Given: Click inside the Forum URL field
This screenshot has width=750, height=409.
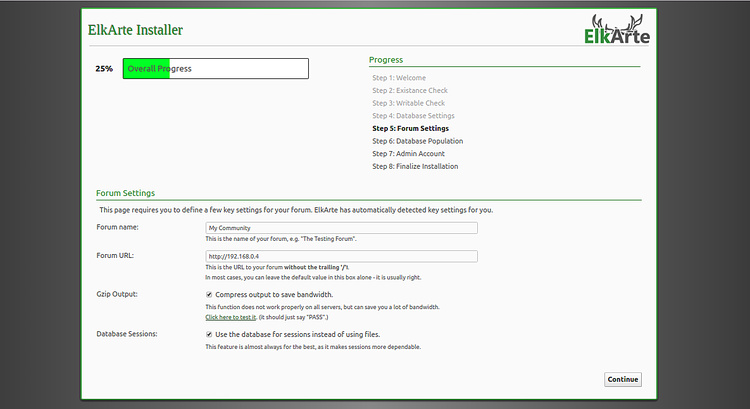Looking at the screenshot, I should click(341, 256).
